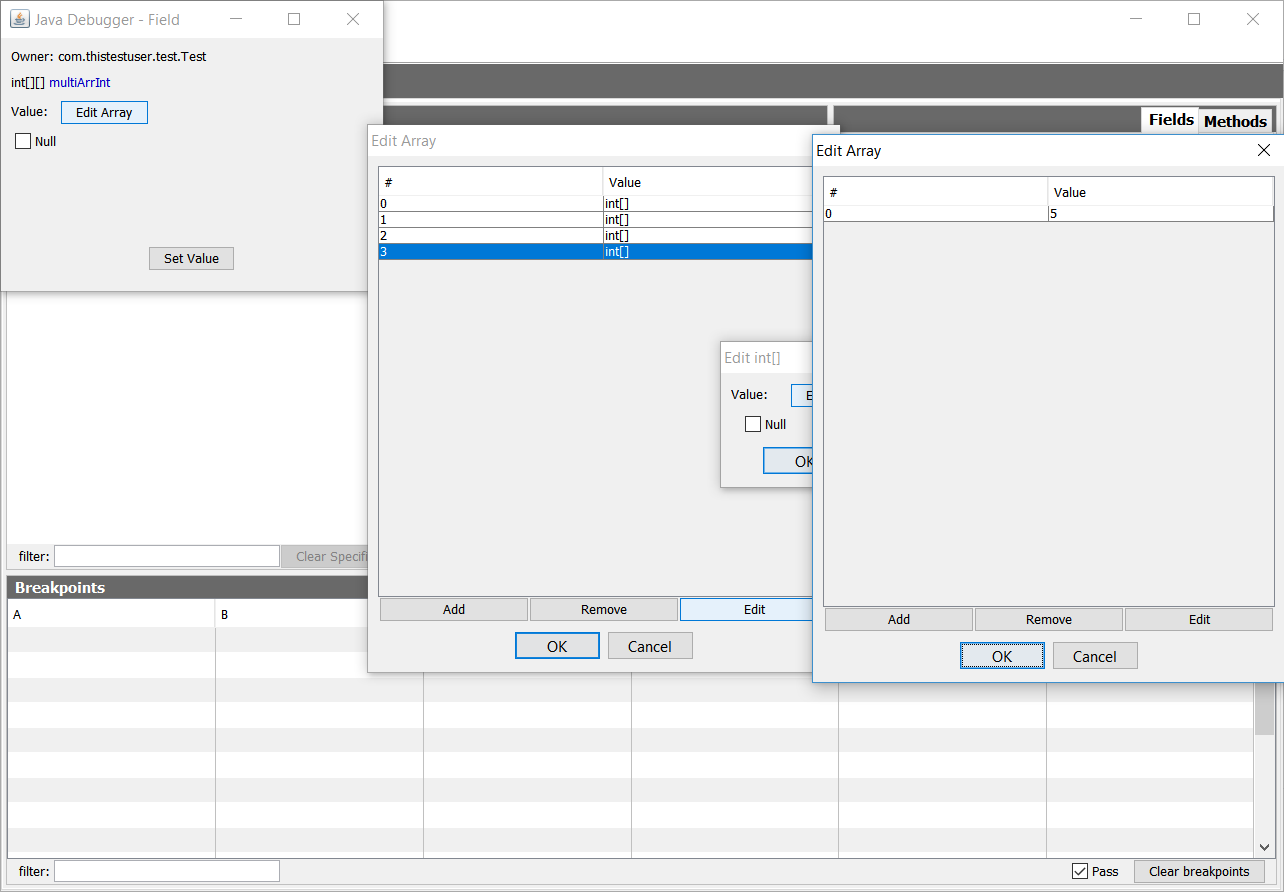Click Add in the Edit Array dialog showing value 5
This screenshot has width=1284, height=892.
898,619
